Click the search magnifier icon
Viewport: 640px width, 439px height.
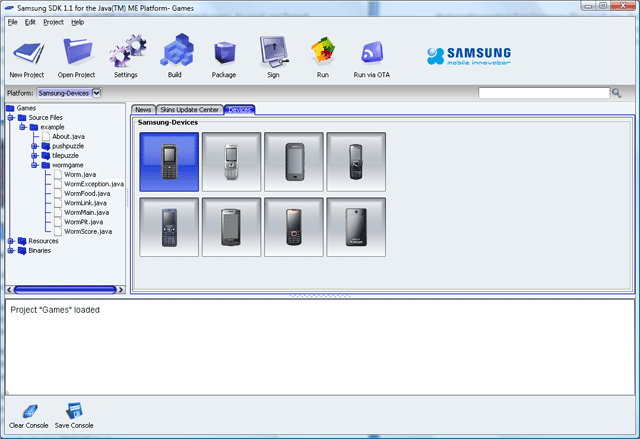(617, 93)
